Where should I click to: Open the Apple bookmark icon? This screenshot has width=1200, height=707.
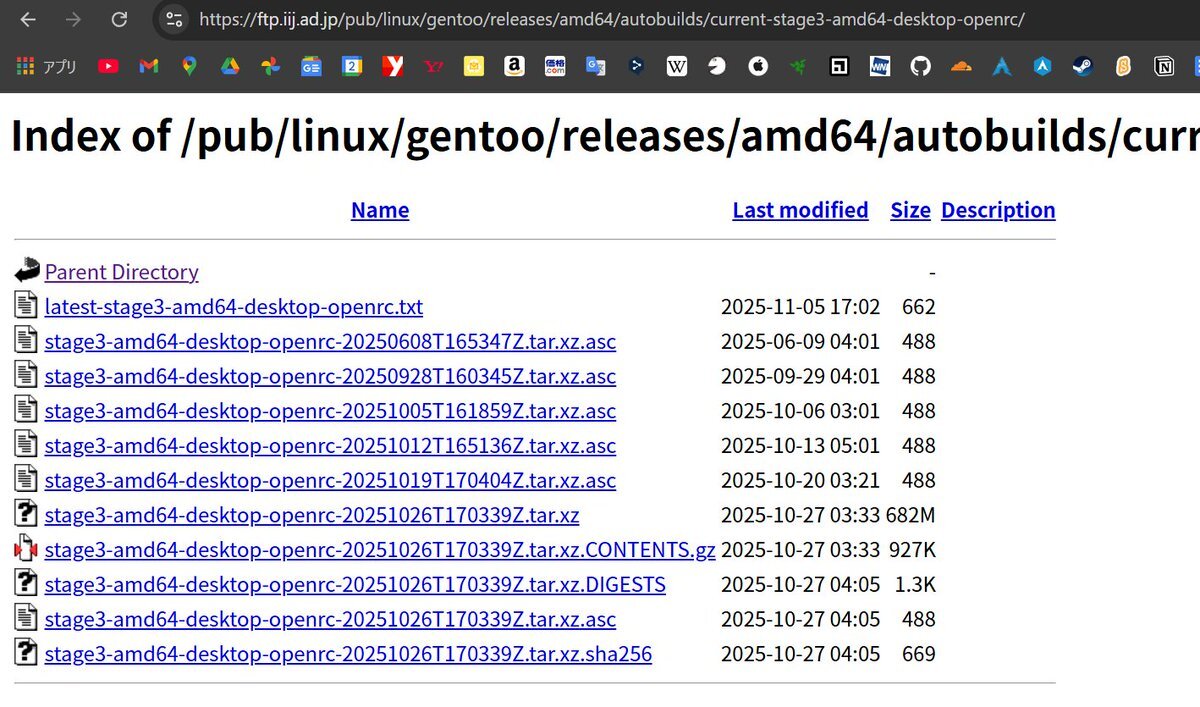(758, 67)
